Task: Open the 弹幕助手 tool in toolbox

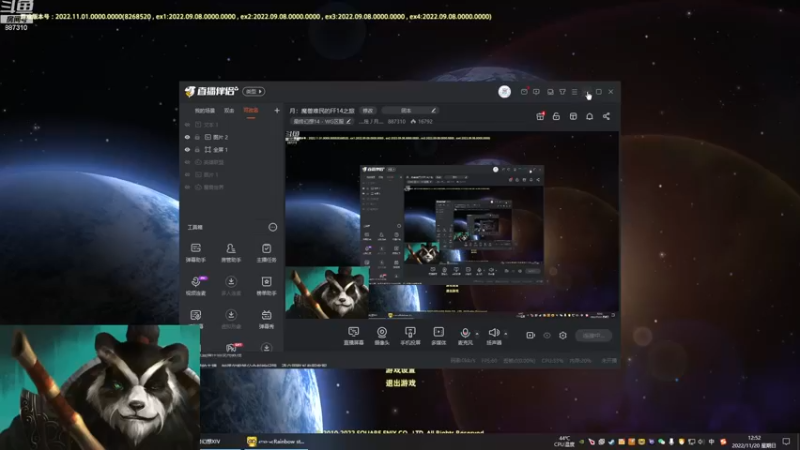Action: click(195, 252)
